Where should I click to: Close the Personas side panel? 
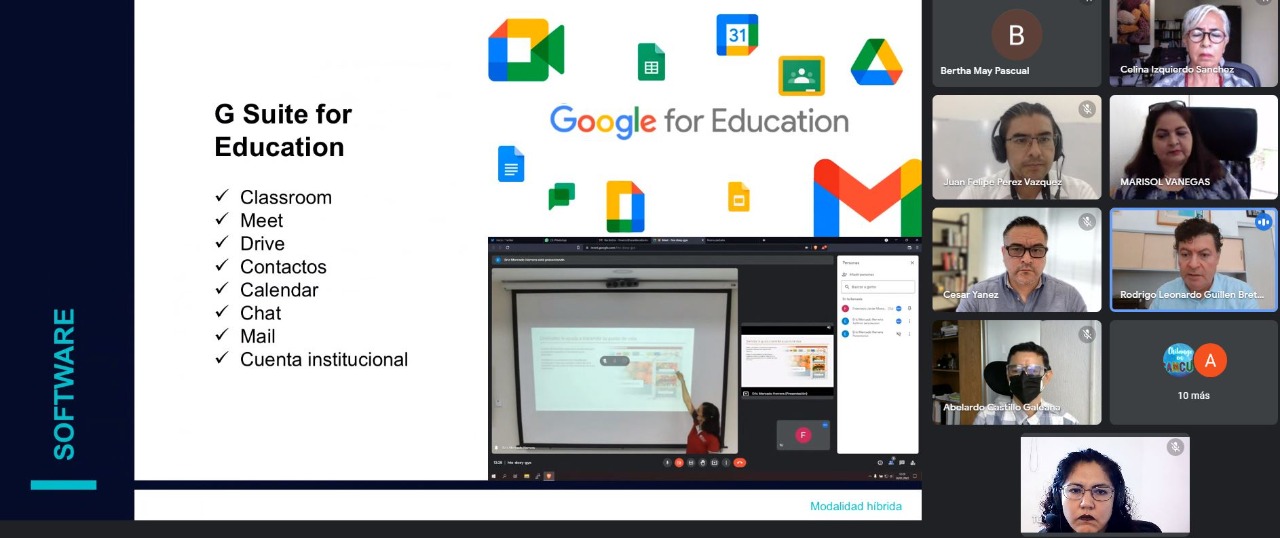(x=912, y=262)
